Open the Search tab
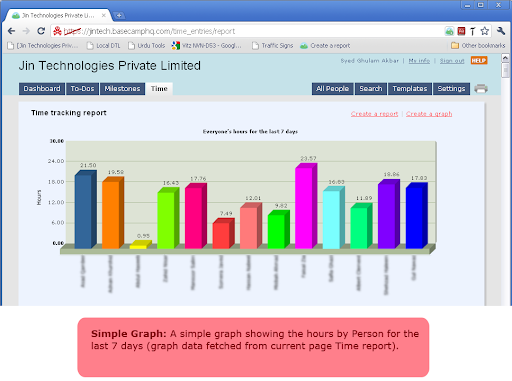This screenshot has width=512, height=381. (371, 89)
